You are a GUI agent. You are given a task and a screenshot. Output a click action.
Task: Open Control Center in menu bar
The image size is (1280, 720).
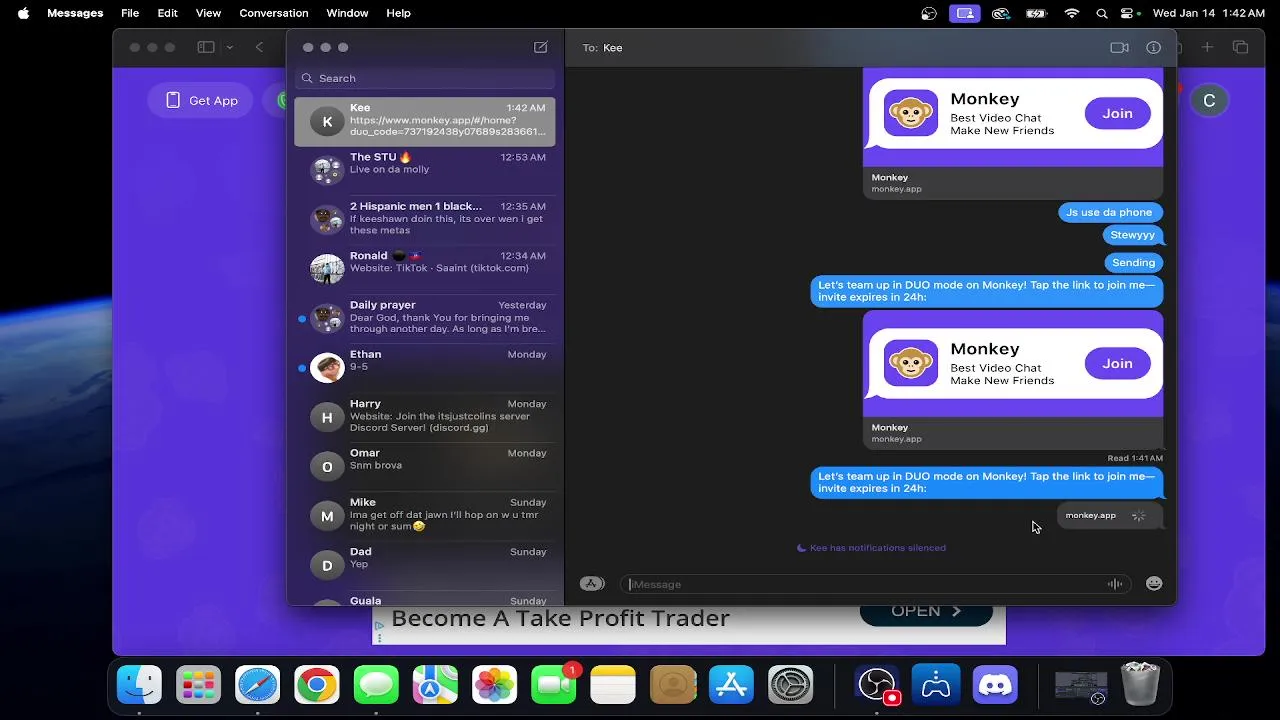[1129, 13]
